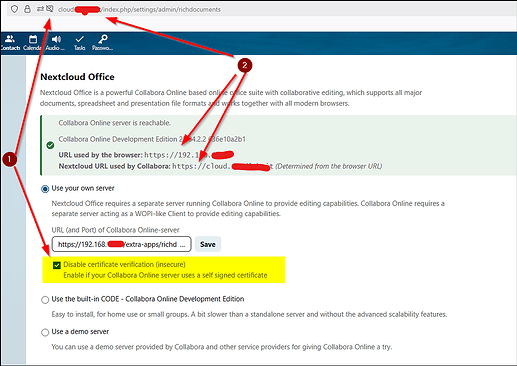
Task: Open the Tasks checkmark icon
Action: click(x=80, y=39)
